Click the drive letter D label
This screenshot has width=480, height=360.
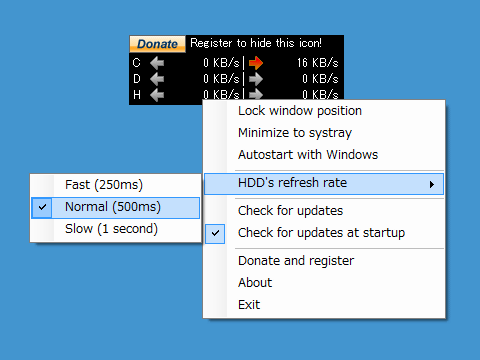coord(137,79)
